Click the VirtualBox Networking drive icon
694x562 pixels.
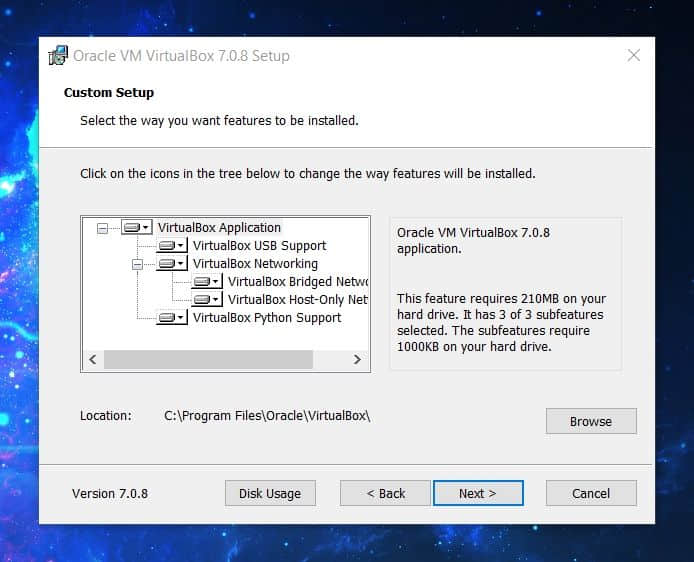pyautogui.click(x=172, y=264)
